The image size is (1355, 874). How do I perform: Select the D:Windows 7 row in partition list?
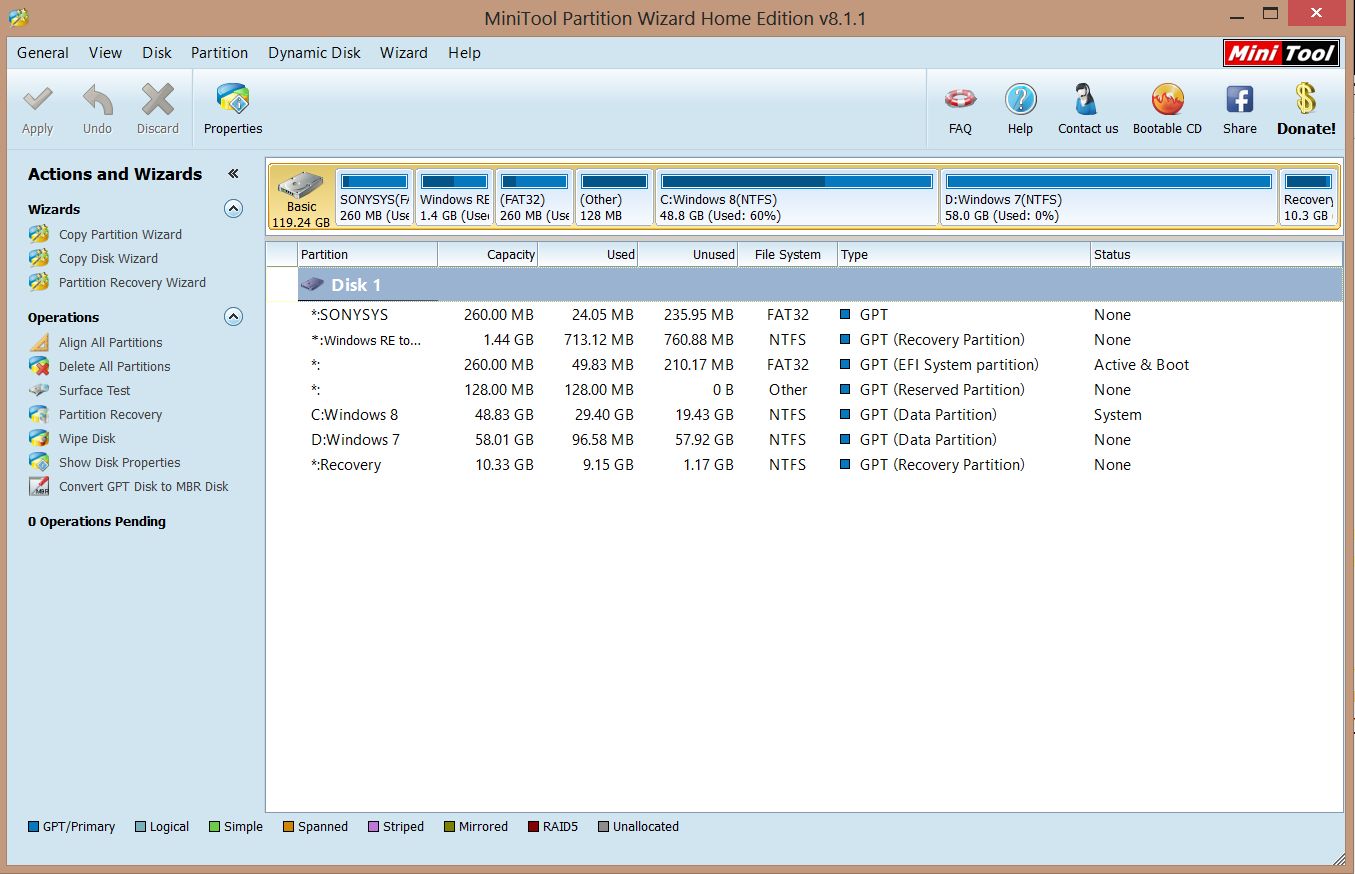pos(355,440)
